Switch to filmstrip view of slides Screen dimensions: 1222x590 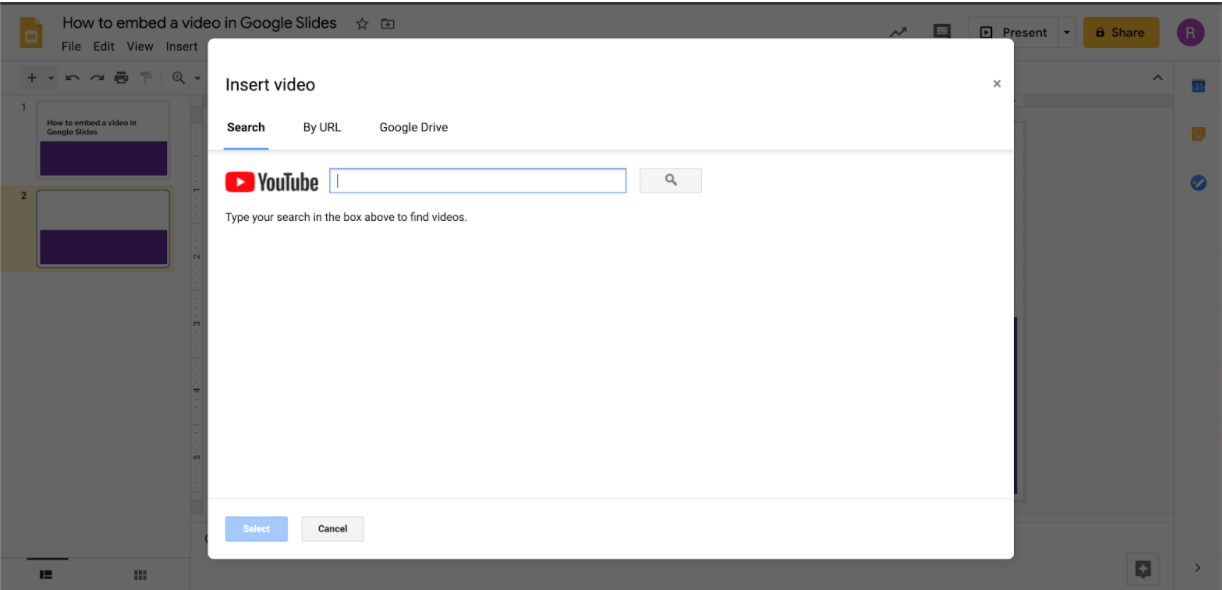[46, 574]
